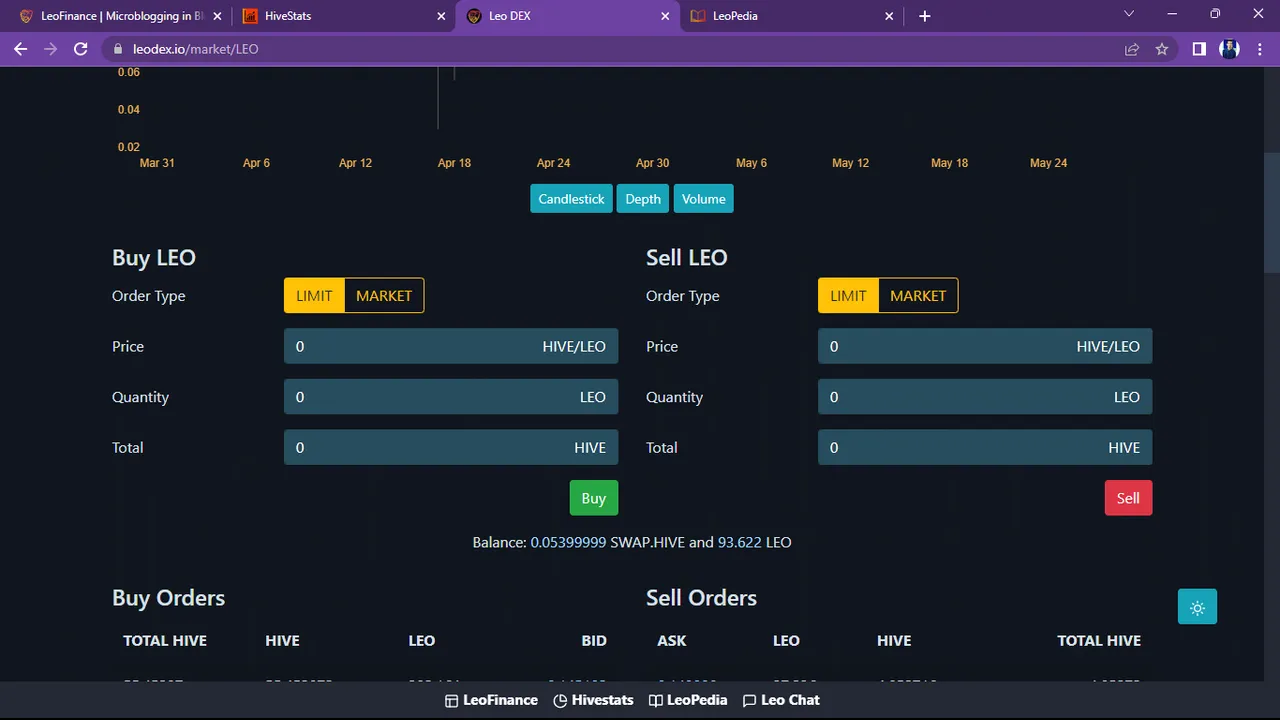Show the Volume chart
This screenshot has height=720, width=1280.
[x=704, y=199]
